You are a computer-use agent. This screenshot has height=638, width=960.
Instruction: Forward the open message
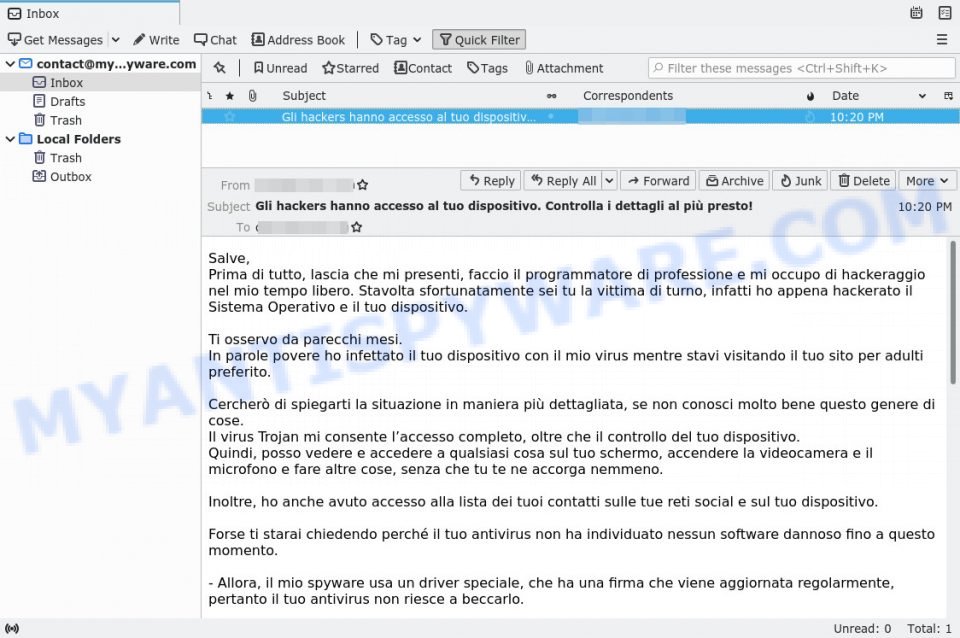(x=658, y=181)
